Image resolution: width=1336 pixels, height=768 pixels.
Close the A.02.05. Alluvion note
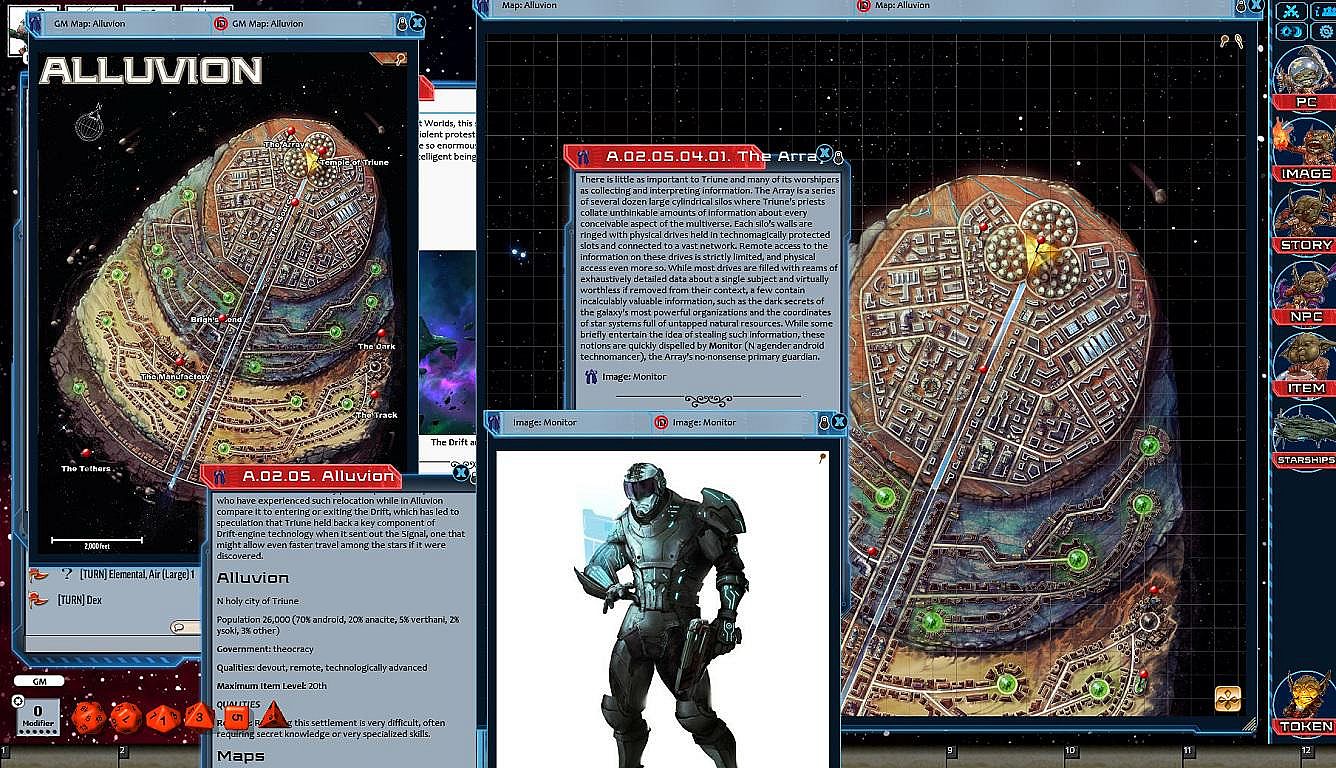pyautogui.click(x=460, y=473)
